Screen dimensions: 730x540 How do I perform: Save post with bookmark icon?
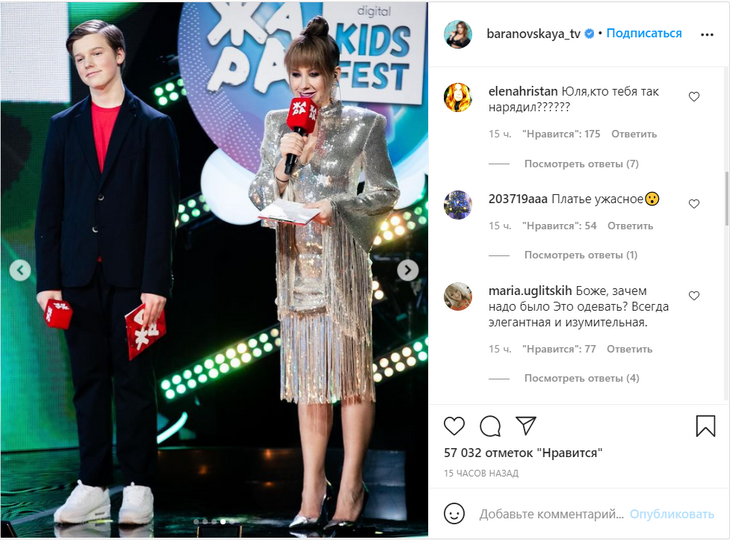(705, 426)
